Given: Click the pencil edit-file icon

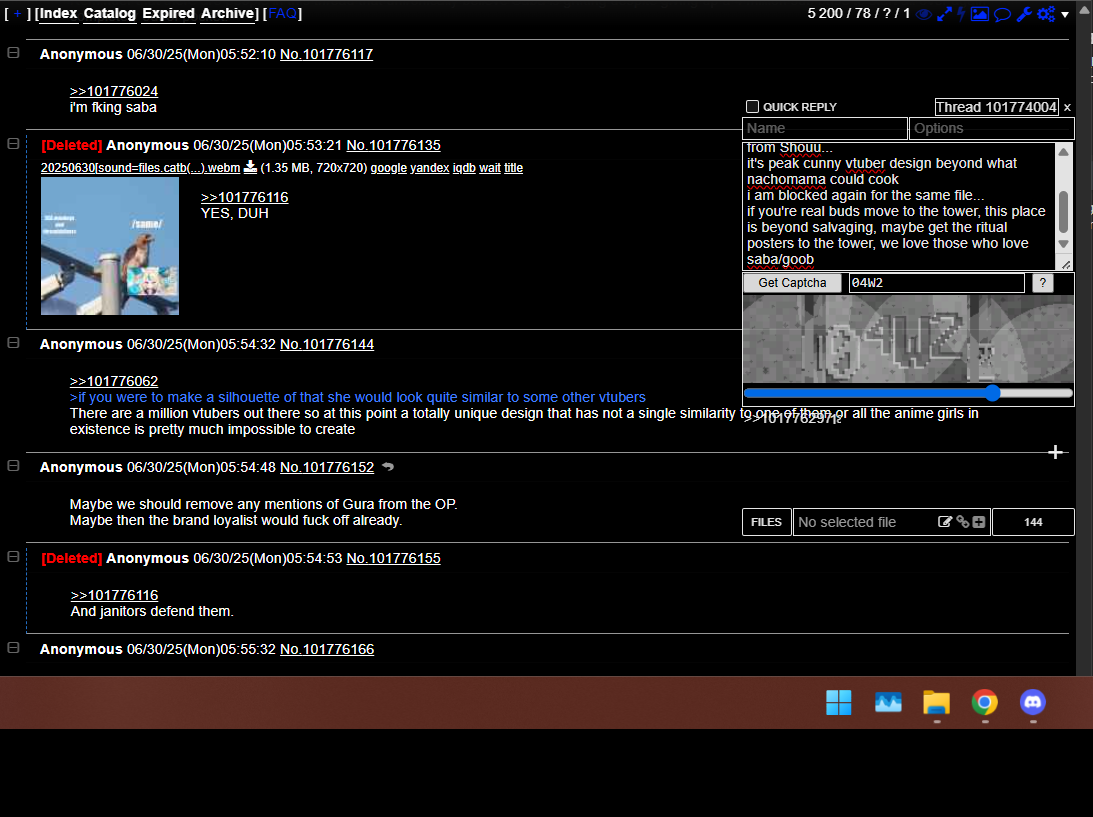Looking at the screenshot, I should click(945, 522).
